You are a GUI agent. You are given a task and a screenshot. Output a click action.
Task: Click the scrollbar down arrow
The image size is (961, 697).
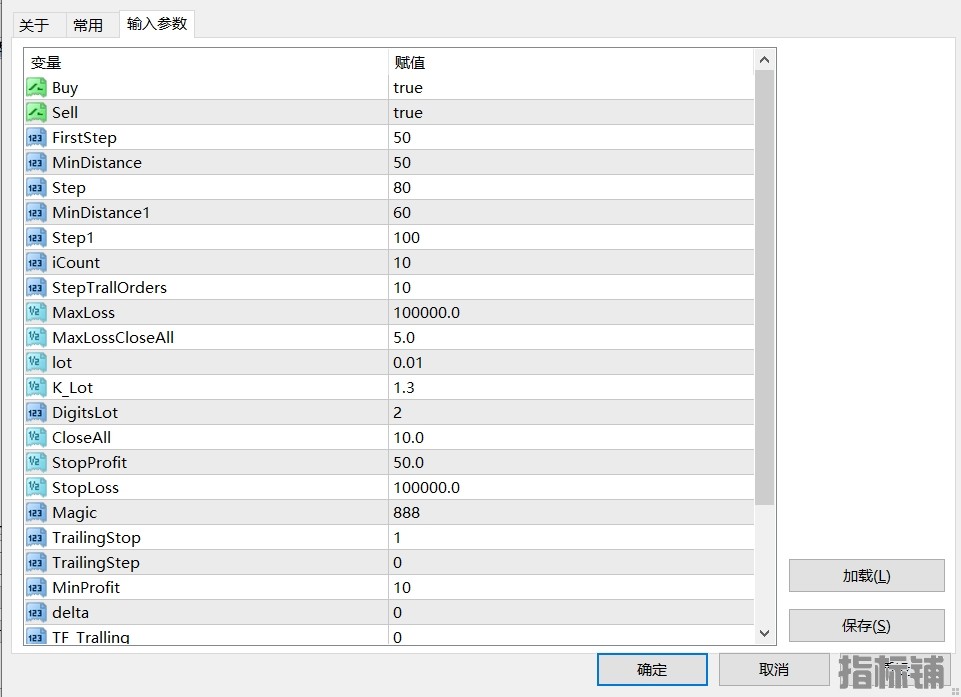764,633
